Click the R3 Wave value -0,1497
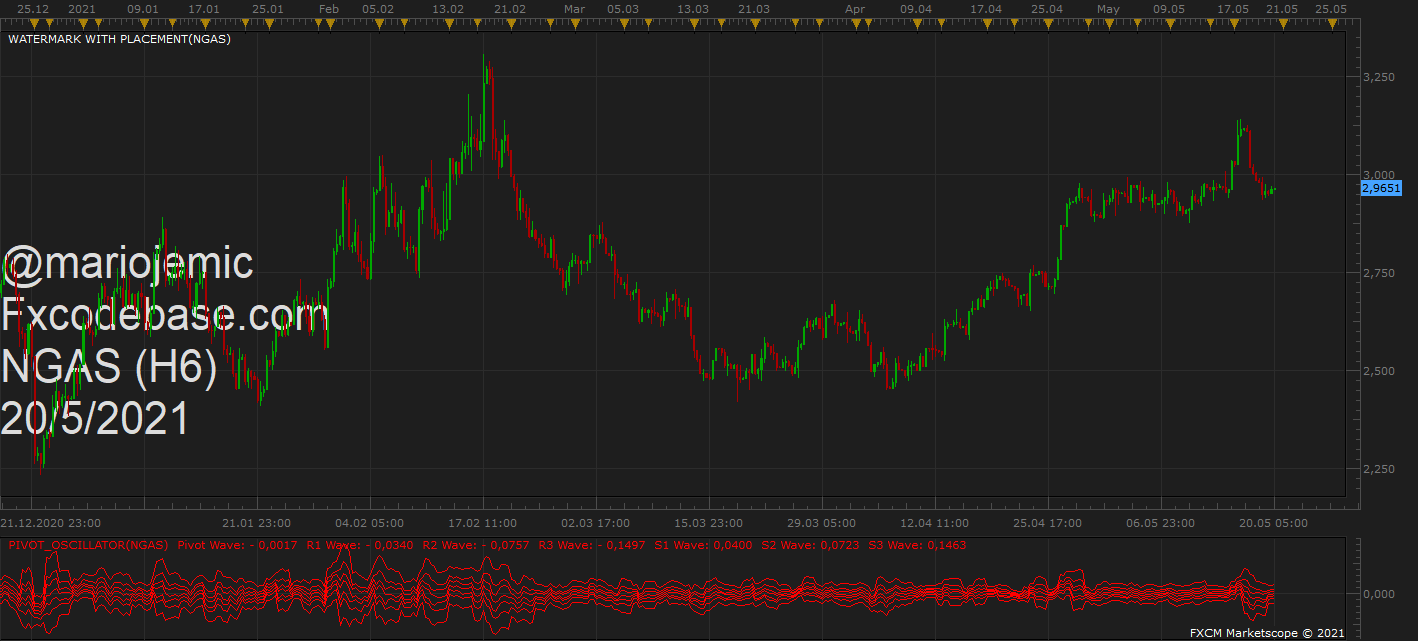This screenshot has height=641, width=1418. (x=623, y=545)
